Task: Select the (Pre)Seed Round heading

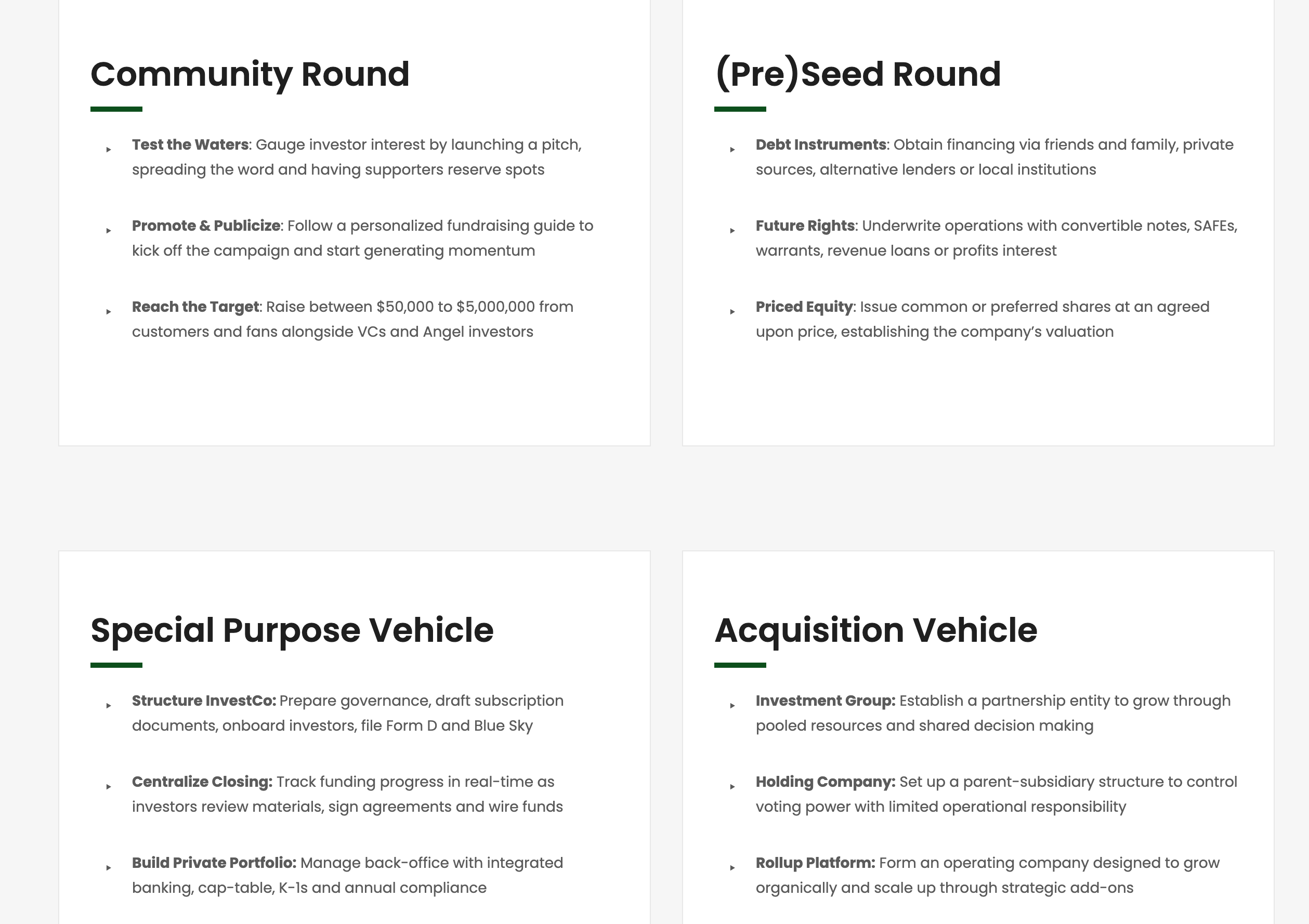Action: 857,74
